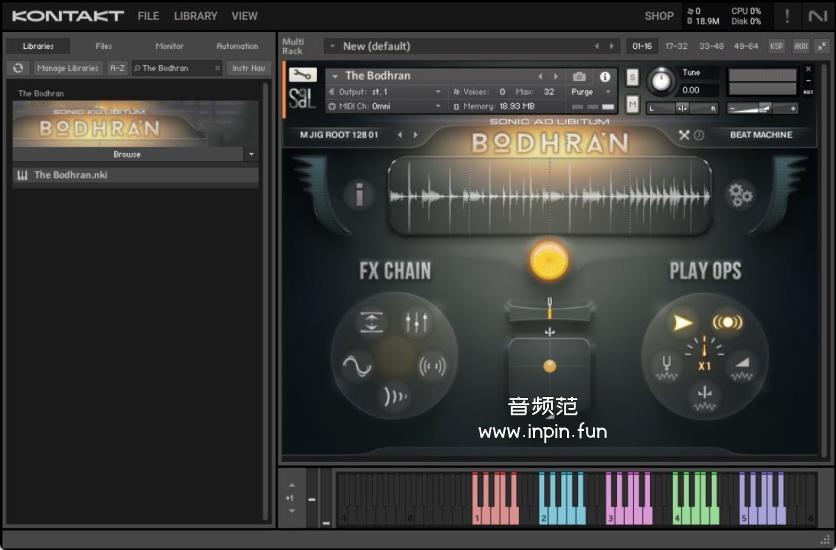Screen dimensions: 836x550
Task: Solo the instrument with S button
Action: [x=632, y=77]
